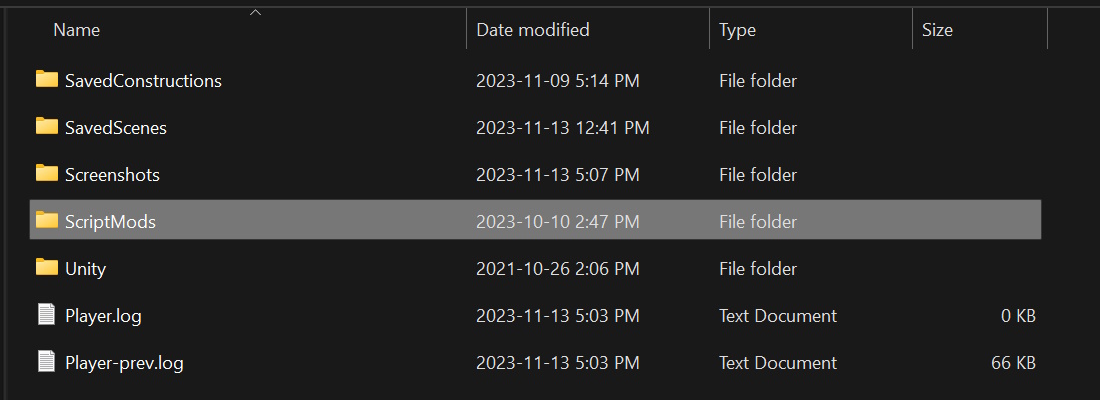Sort files by the Size column
This screenshot has width=1100, height=400.
point(937,30)
